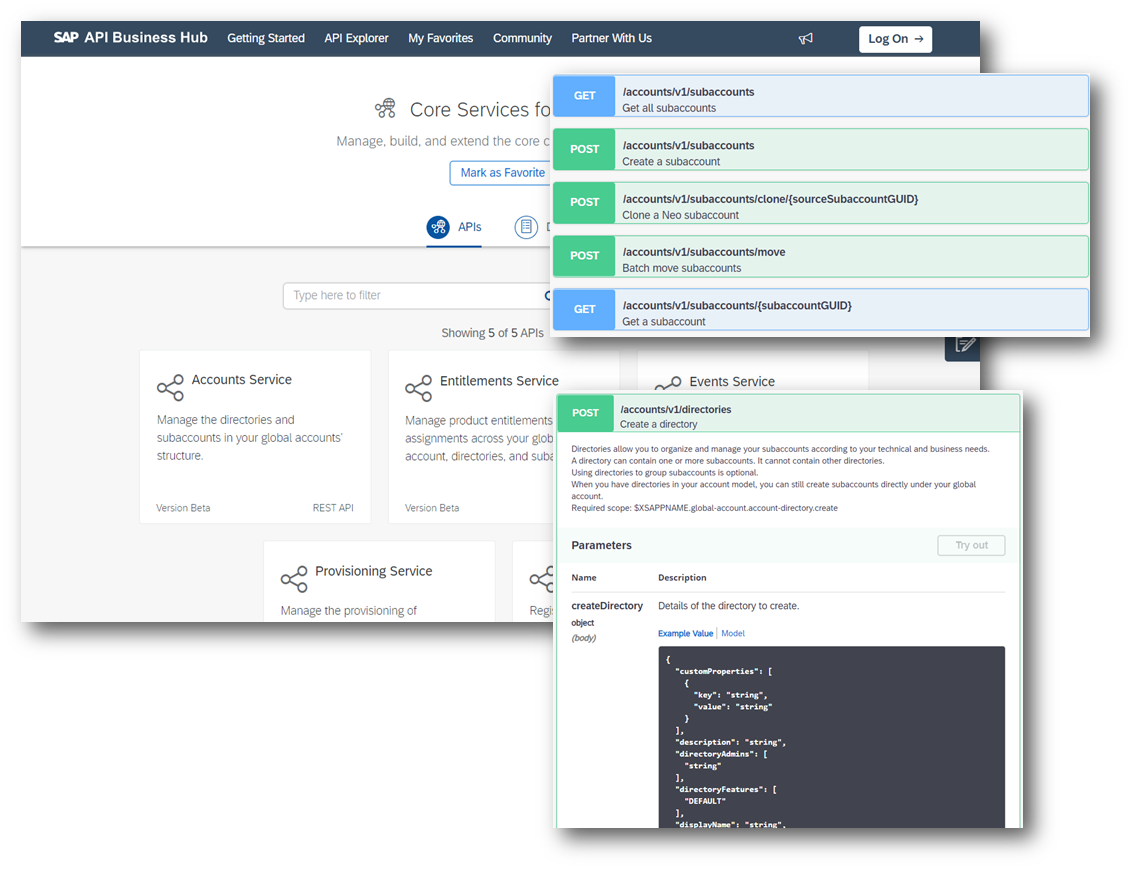Expand POST Create a subaccount operation
The width and height of the screenshot is (1132, 870).
pyautogui.click(x=820, y=149)
